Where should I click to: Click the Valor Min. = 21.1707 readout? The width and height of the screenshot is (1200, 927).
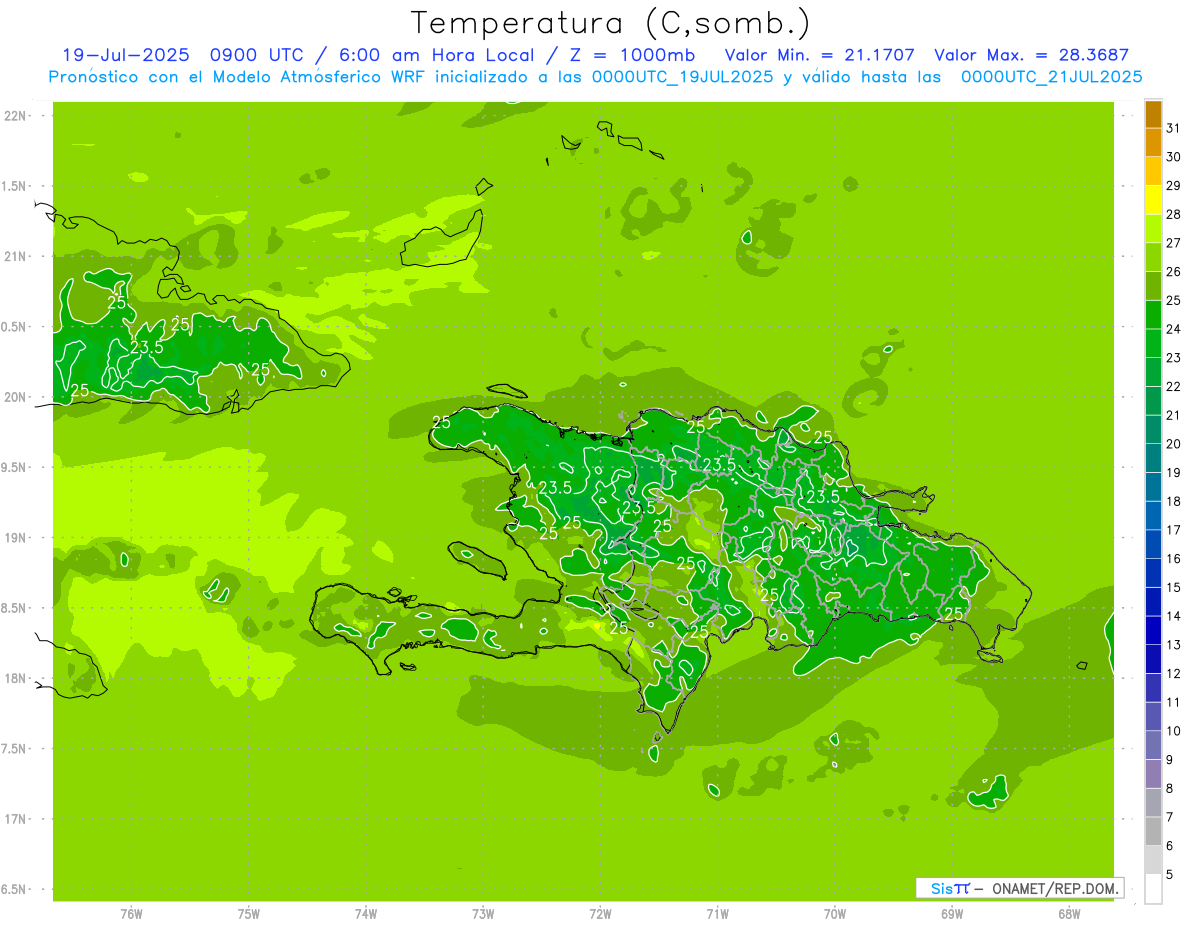click(819, 55)
